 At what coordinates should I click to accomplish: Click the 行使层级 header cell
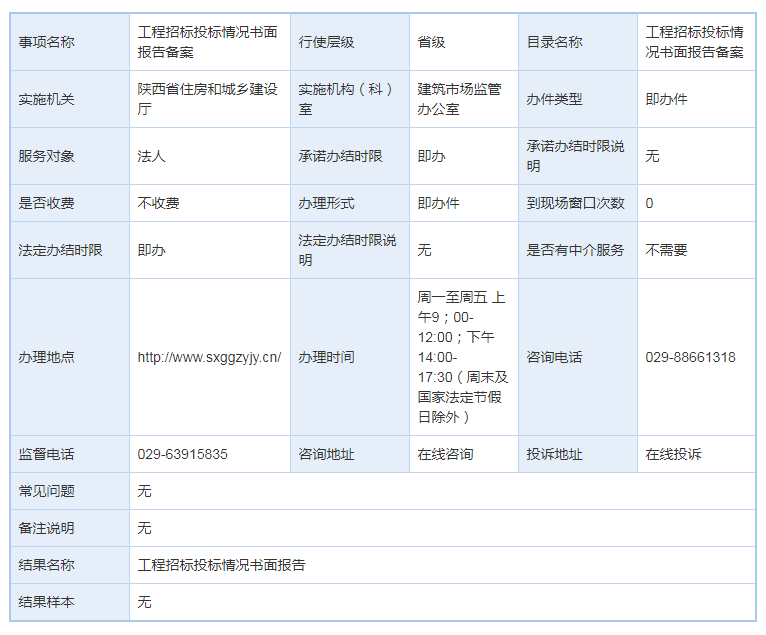click(x=326, y=42)
